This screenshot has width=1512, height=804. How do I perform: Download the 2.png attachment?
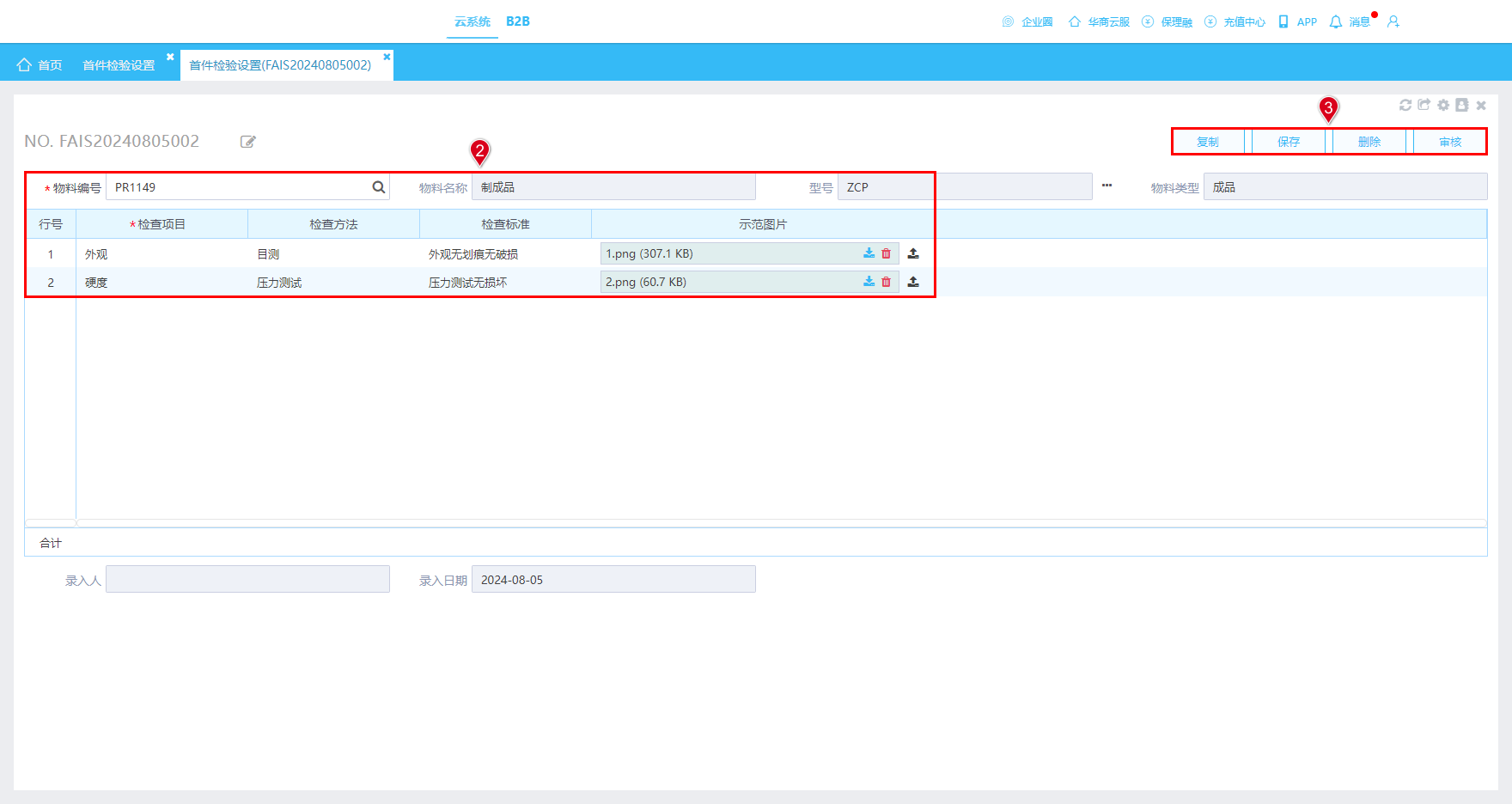click(x=869, y=282)
